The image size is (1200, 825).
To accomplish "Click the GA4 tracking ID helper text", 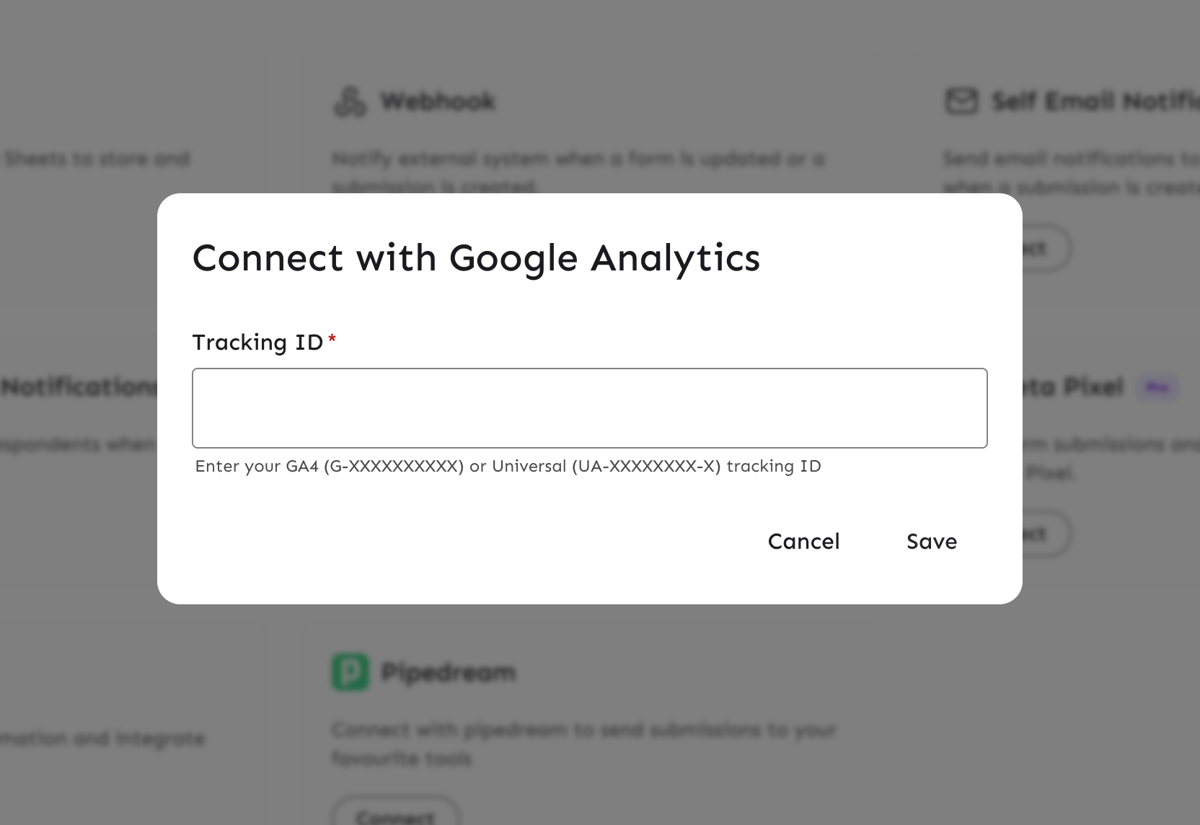I will click(x=508, y=466).
